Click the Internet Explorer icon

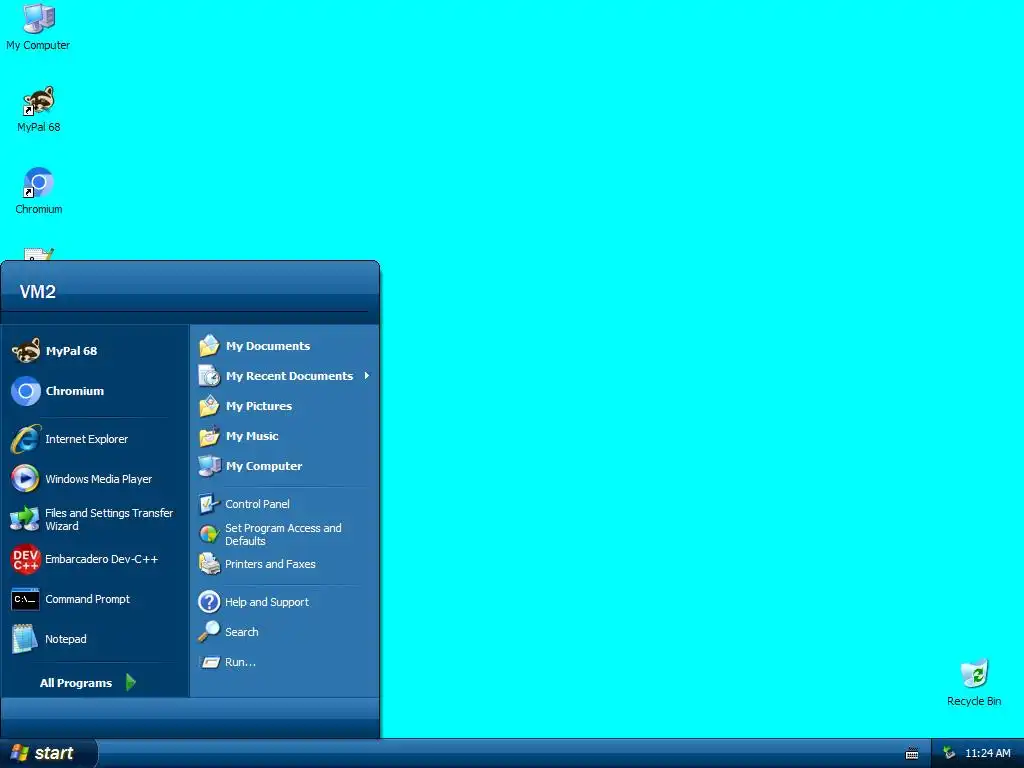point(26,439)
